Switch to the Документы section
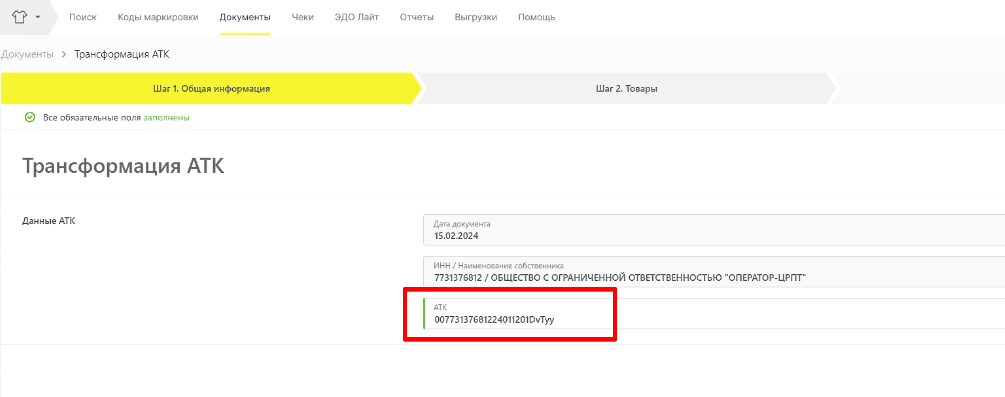 point(245,17)
